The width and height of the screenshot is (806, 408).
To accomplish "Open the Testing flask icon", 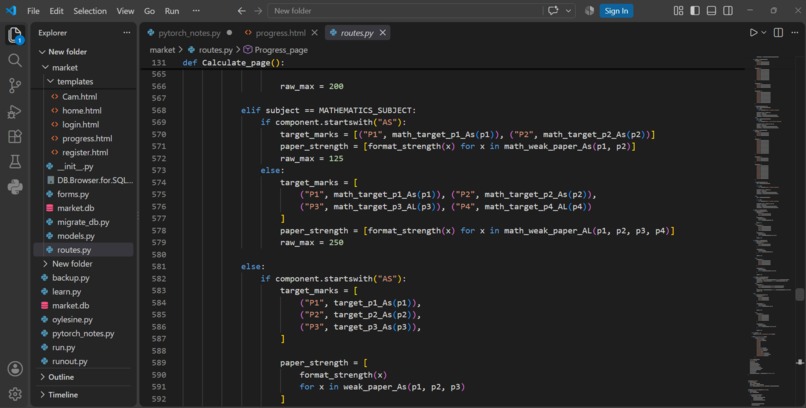I will coord(15,161).
